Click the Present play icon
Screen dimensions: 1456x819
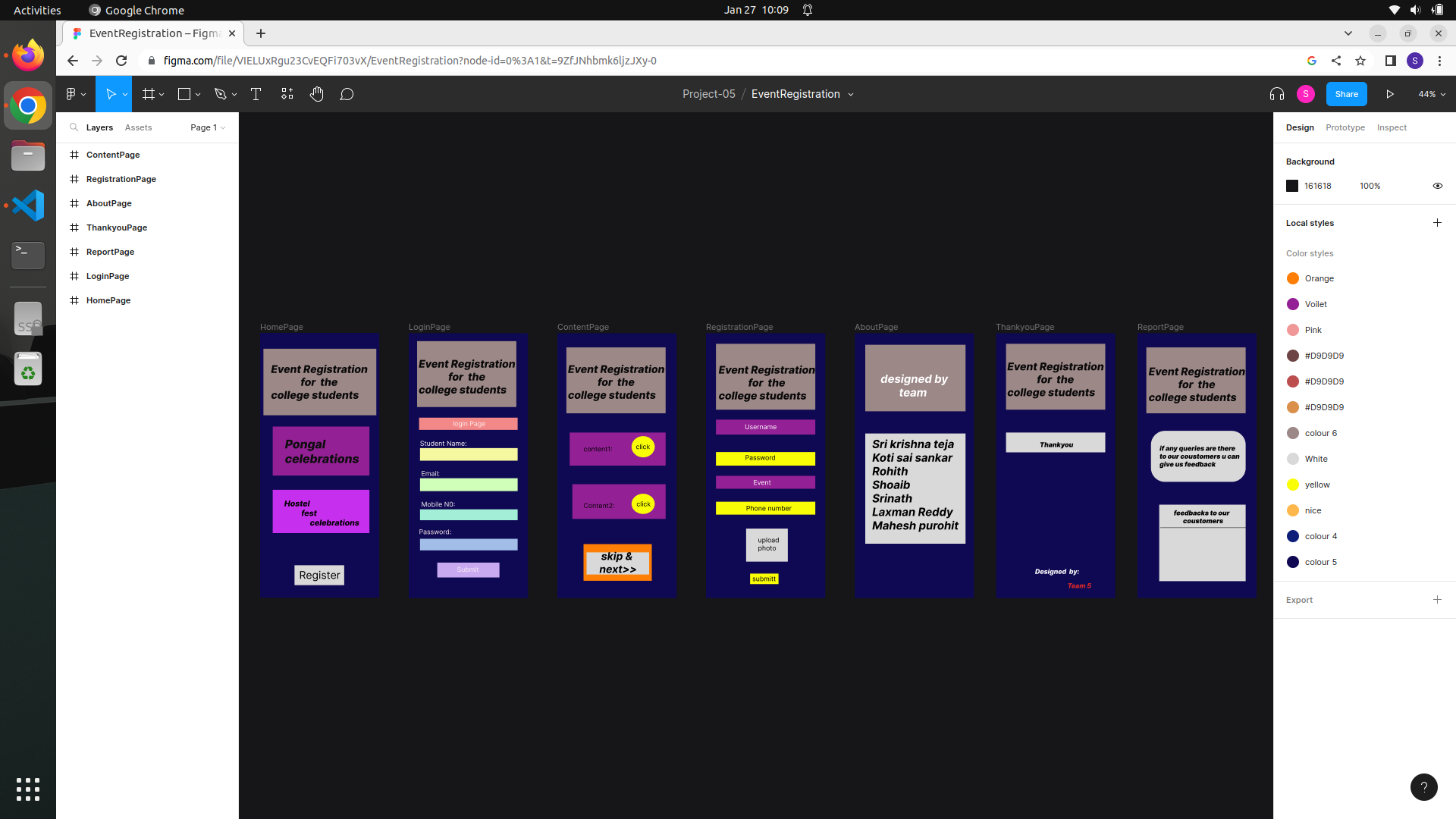(1390, 94)
